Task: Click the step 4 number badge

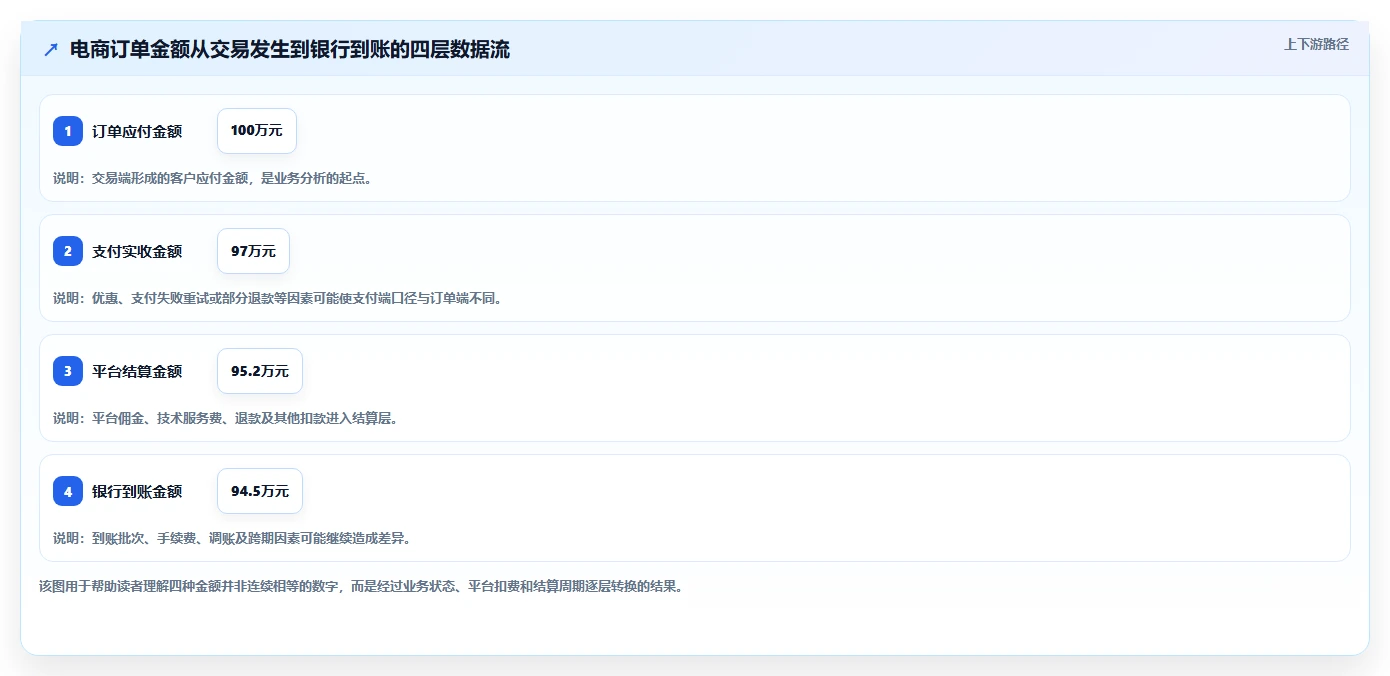Action: point(68,491)
